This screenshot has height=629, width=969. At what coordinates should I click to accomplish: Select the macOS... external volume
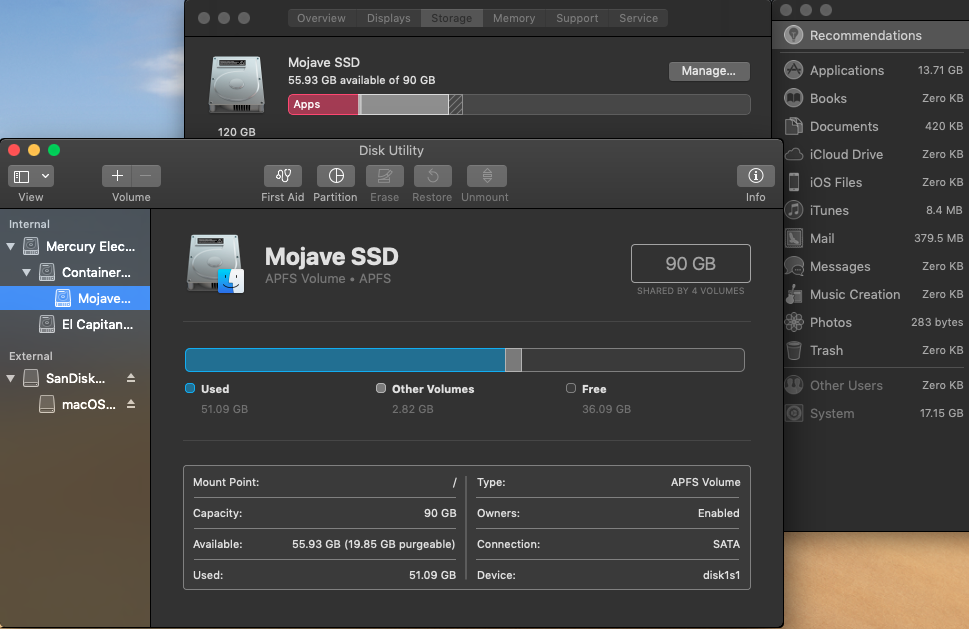tap(75, 405)
